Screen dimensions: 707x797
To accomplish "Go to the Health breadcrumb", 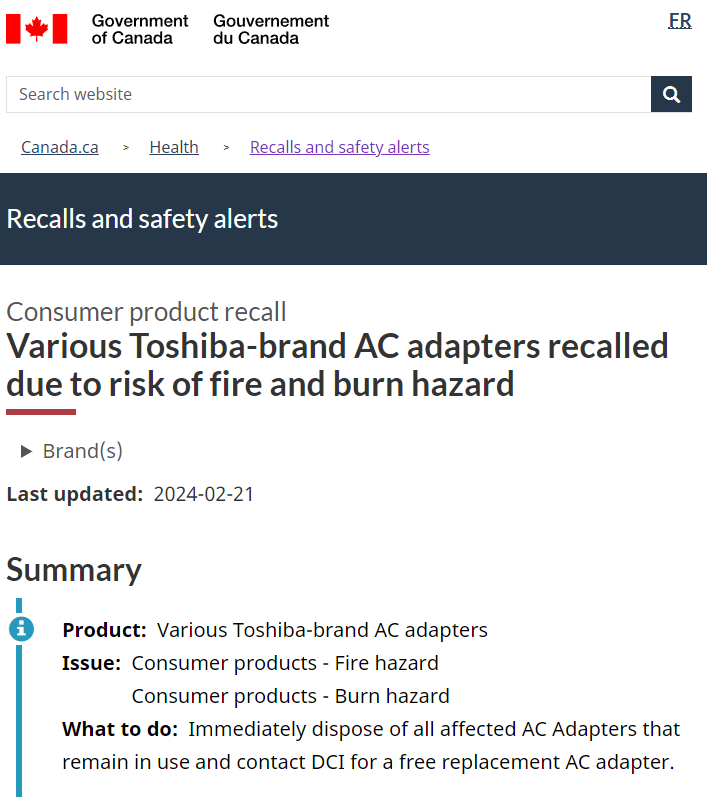I will coord(174,147).
